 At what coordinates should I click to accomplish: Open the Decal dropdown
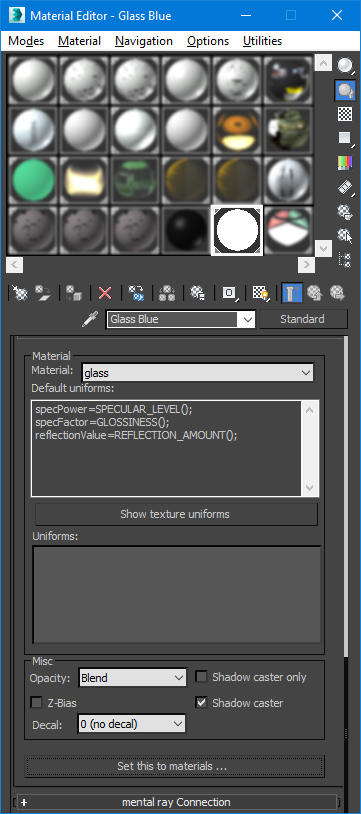(x=131, y=724)
